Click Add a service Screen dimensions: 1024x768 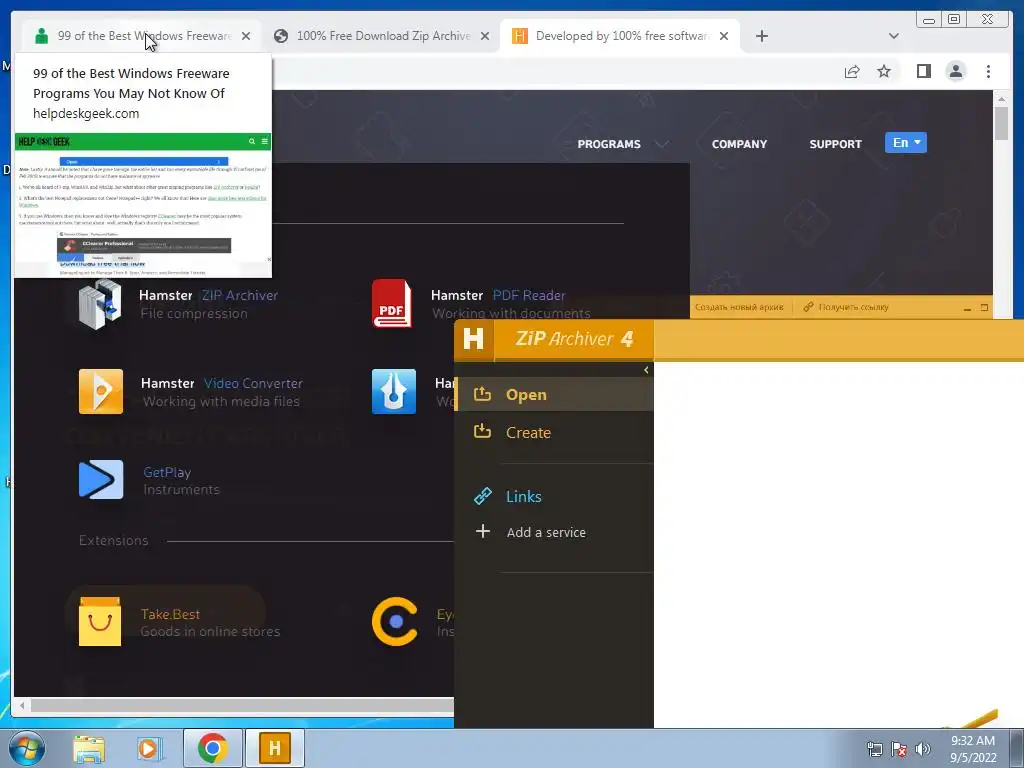[x=546, y=532]
